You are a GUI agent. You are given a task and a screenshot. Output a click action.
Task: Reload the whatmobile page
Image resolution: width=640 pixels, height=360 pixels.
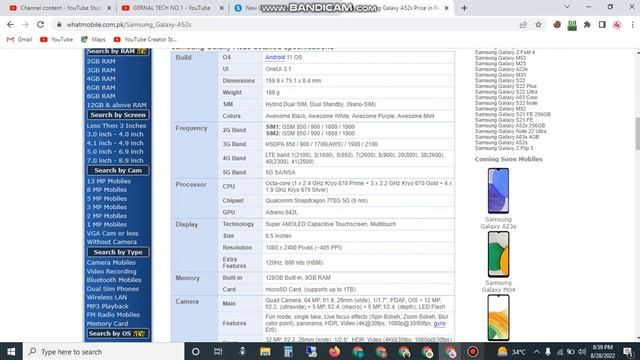point(40,24)
